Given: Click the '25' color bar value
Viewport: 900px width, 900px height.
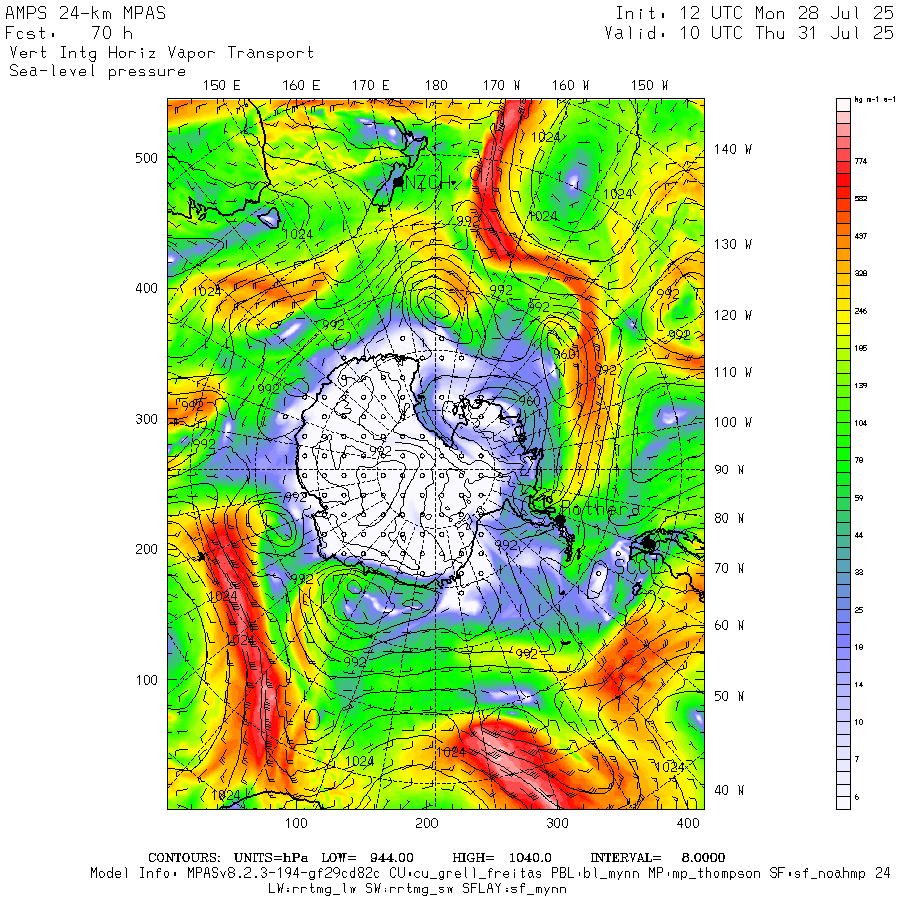Looking at the screenshot, I should pyautogui.click(x=859, y=610).
